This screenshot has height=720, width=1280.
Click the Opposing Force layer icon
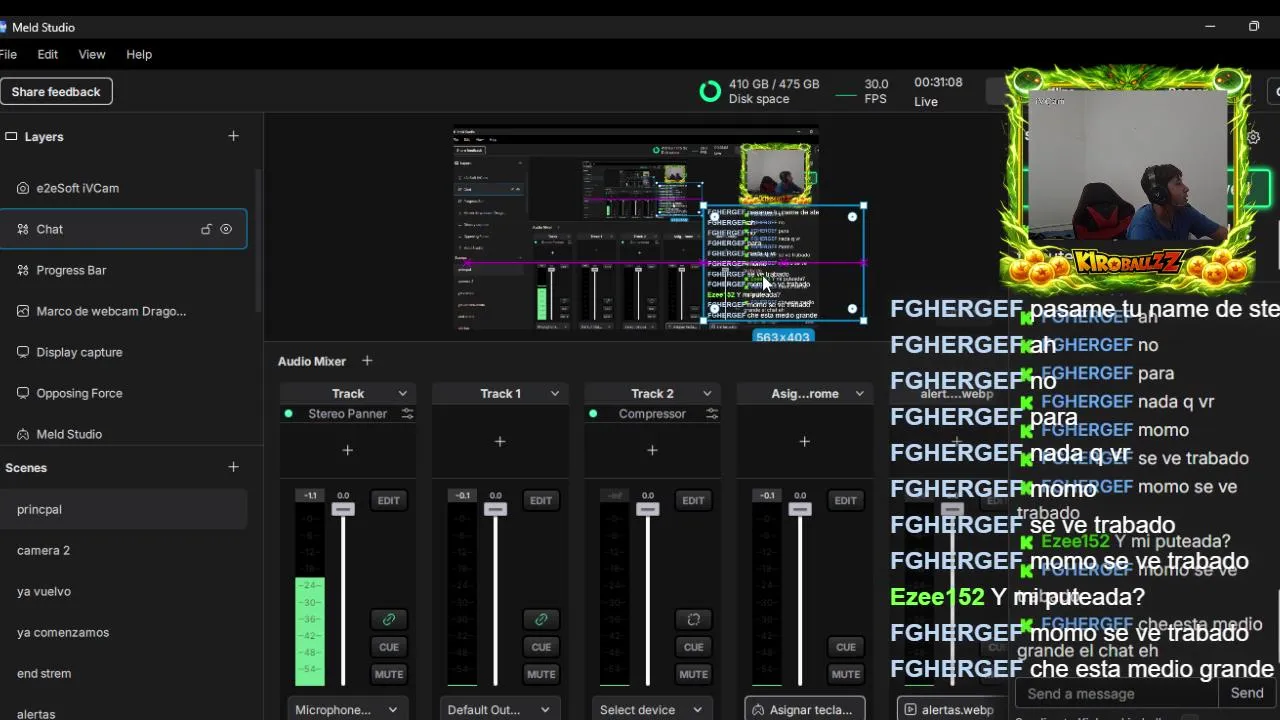point(23,393)
